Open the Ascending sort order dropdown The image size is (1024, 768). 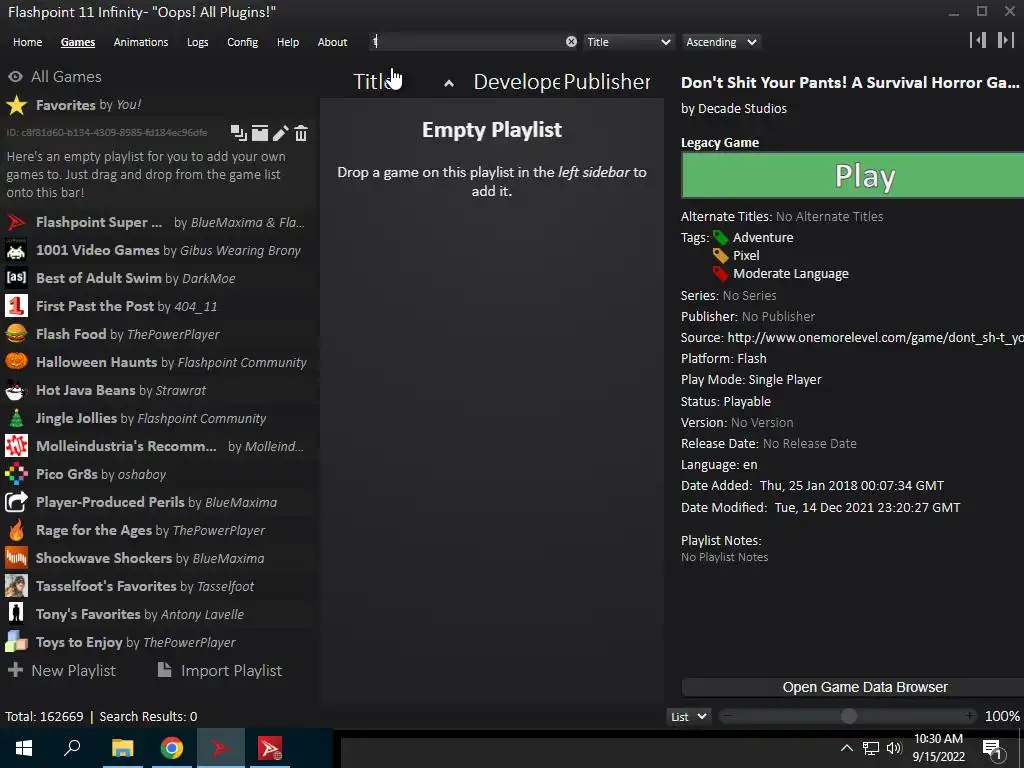coord(721,42)
